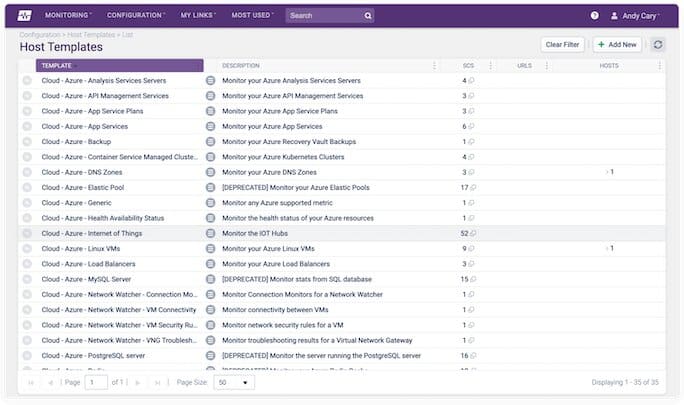Open Hosts column options menu

tap(659, 65)
